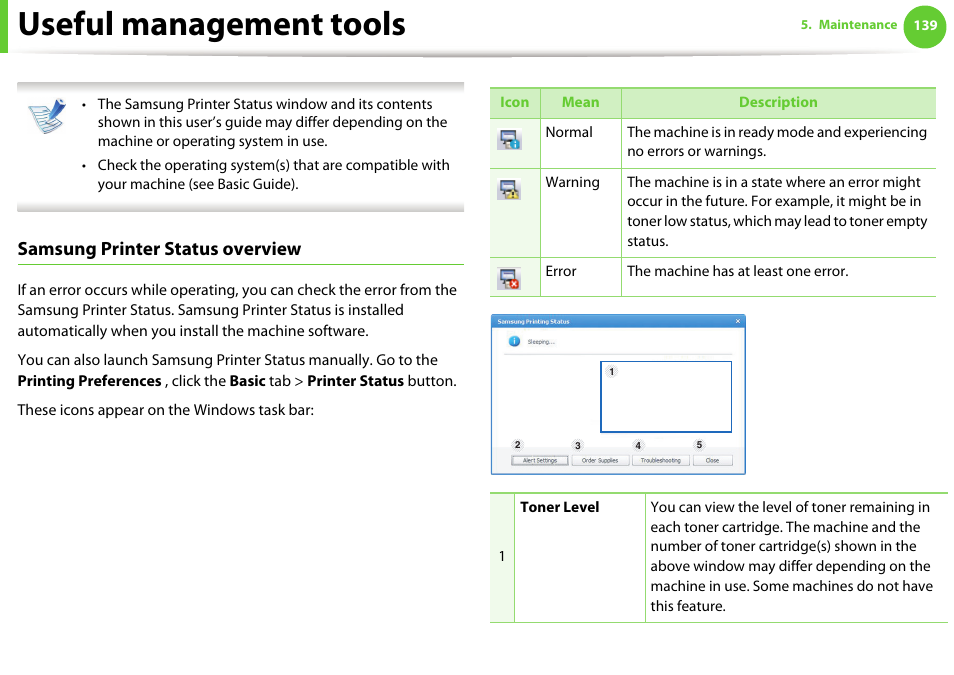Click the 'Useful management tools' page title
Viewport: 954px width, 675px height.
[x=212, y=24]
